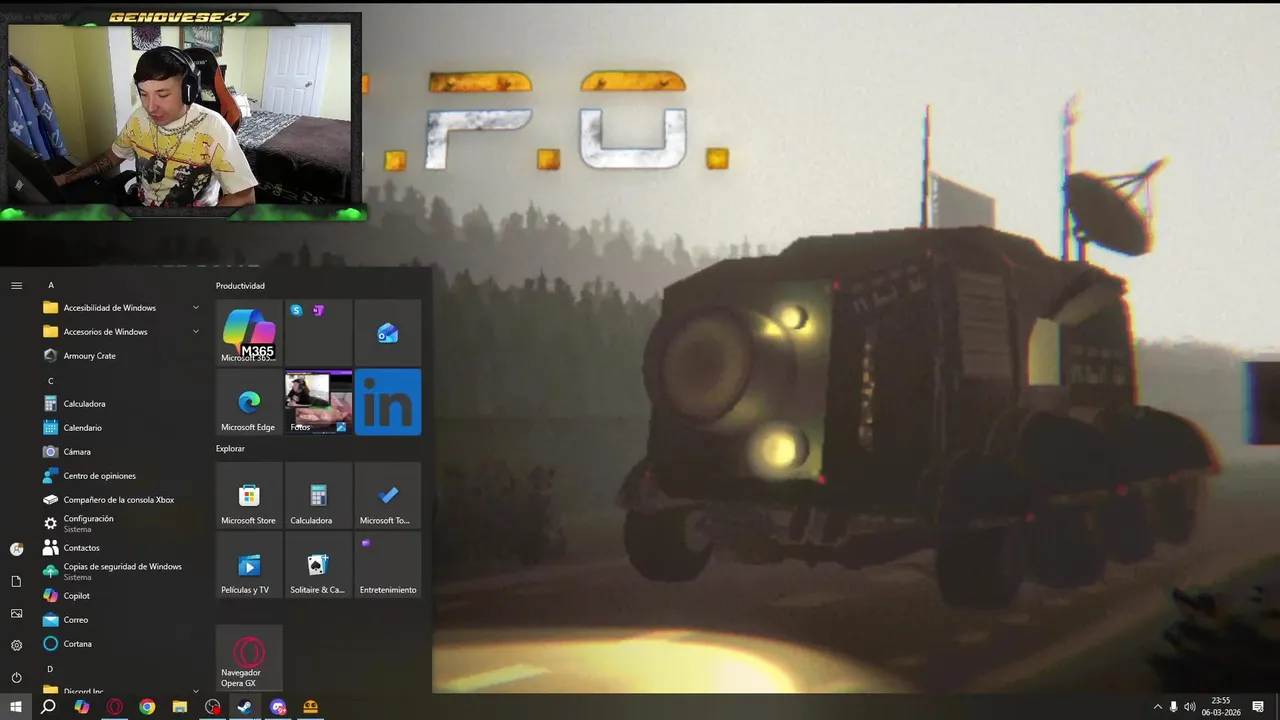The height and width of the screenshot is (720, 1280).
Task: Open the Fotos live tile
Action: [318, 402]
